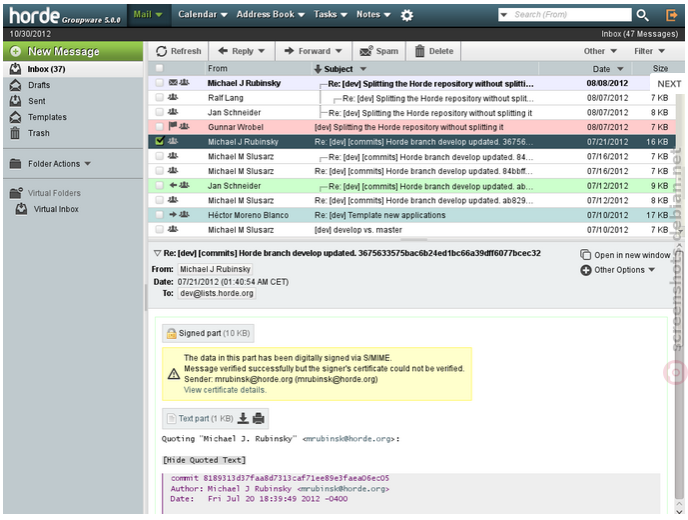
Task: Click the print icon next to Text part
Action: point(259,418)
